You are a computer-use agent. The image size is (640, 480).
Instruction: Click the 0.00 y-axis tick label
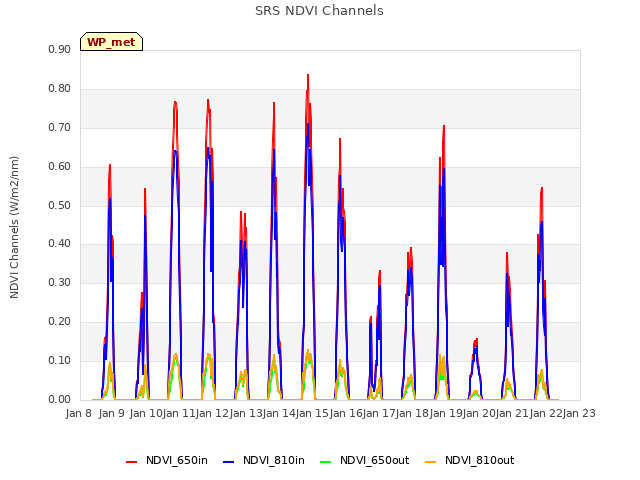(60, 399)
